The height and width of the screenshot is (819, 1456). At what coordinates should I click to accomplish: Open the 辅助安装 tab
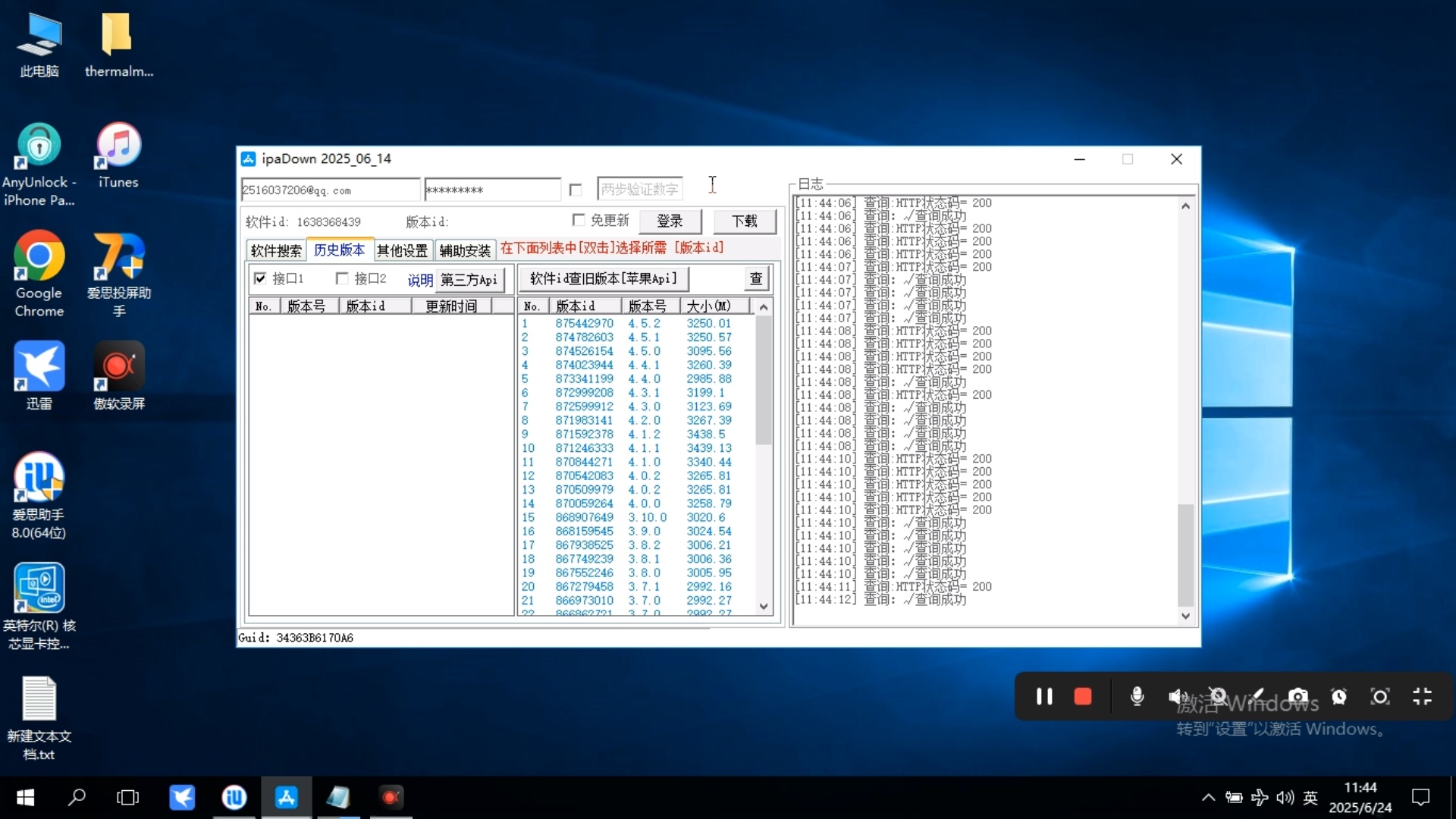tap(465, 250)
